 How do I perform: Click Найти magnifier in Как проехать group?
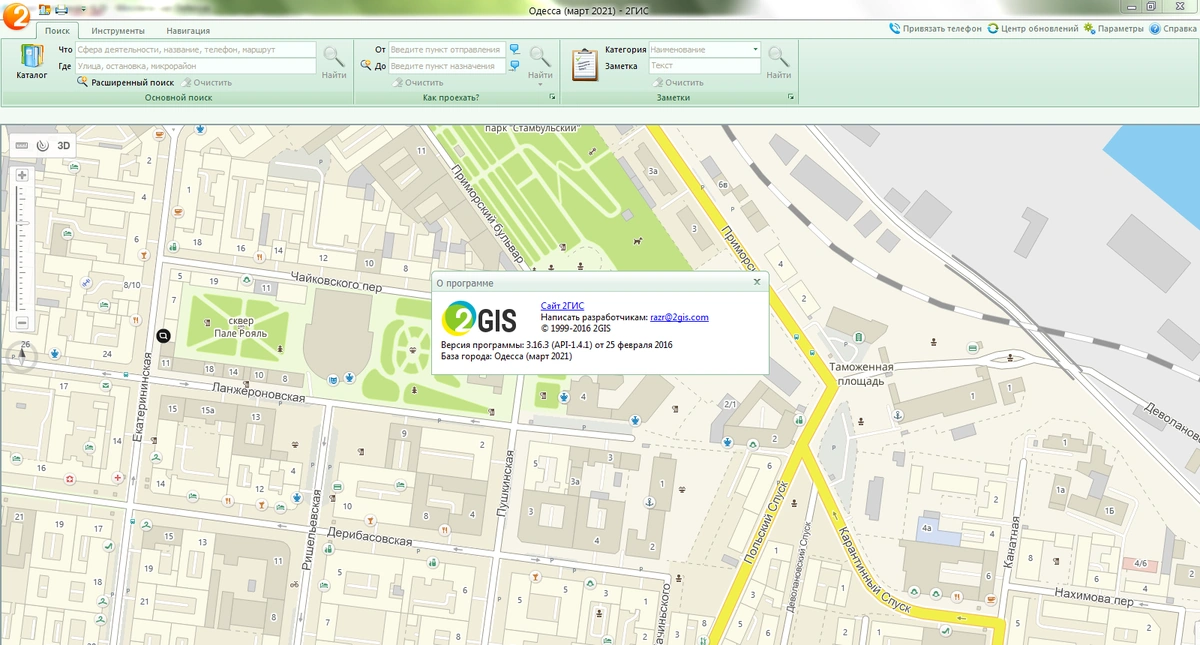pos(540,56)
